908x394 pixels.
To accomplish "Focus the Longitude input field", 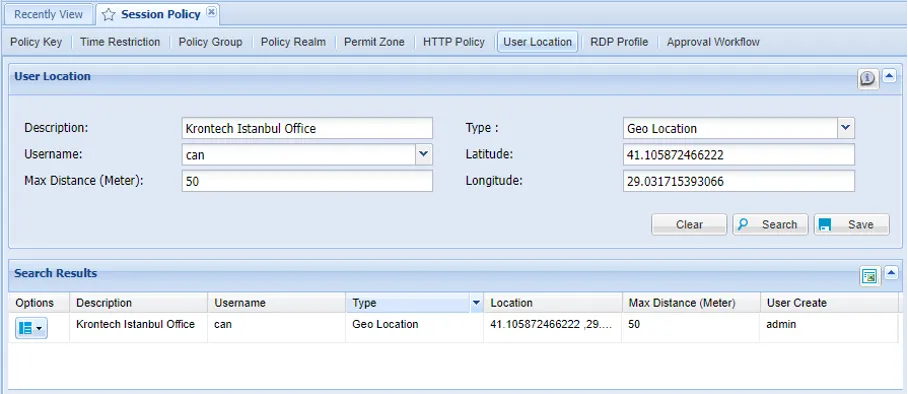I will pos(738,181).
